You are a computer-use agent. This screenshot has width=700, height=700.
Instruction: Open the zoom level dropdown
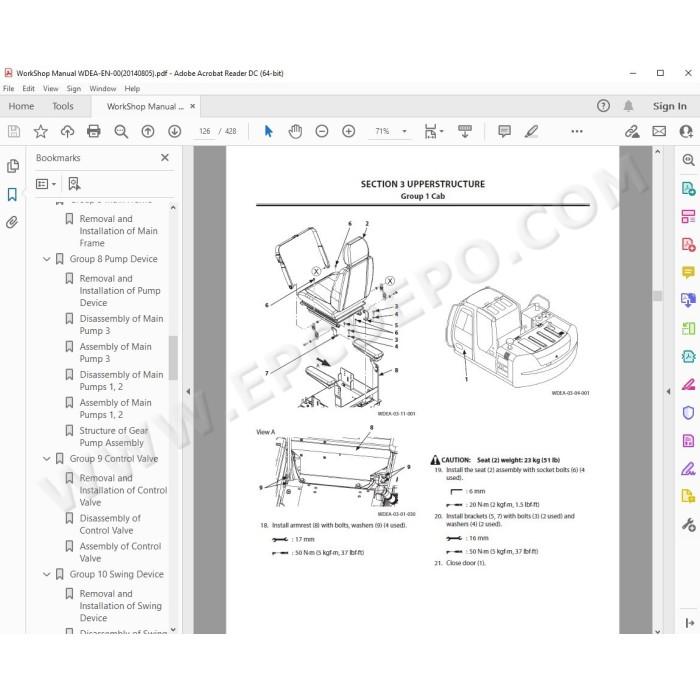(x=404, y=131)
